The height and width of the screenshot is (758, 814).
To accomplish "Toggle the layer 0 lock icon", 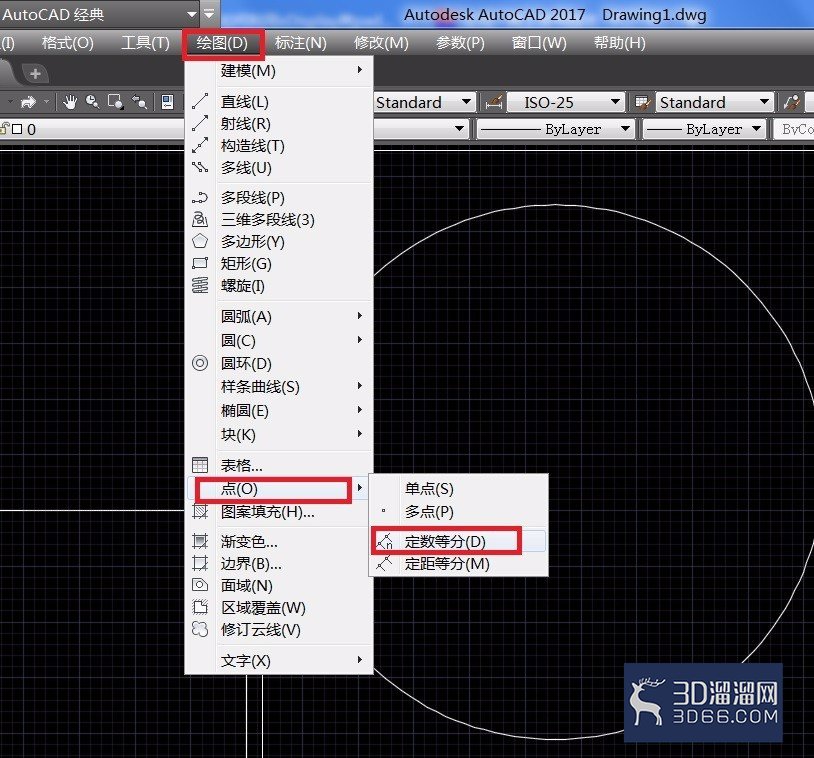I will pyautogui.click(x=5, y=129).
